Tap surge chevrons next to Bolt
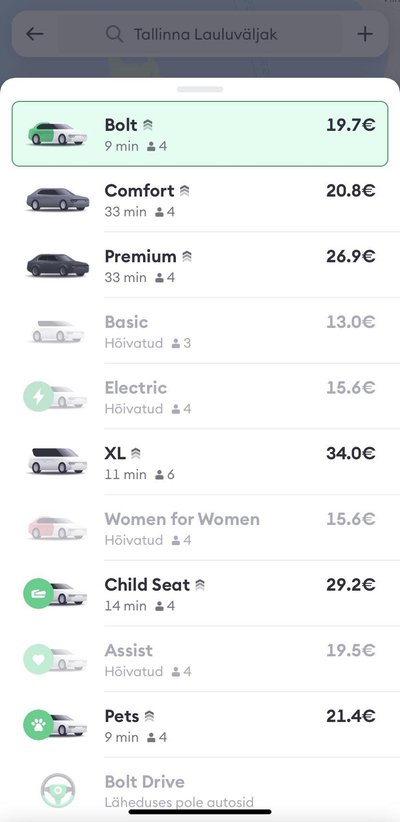This screenshot has width=400, height=822. coord(148,125)
